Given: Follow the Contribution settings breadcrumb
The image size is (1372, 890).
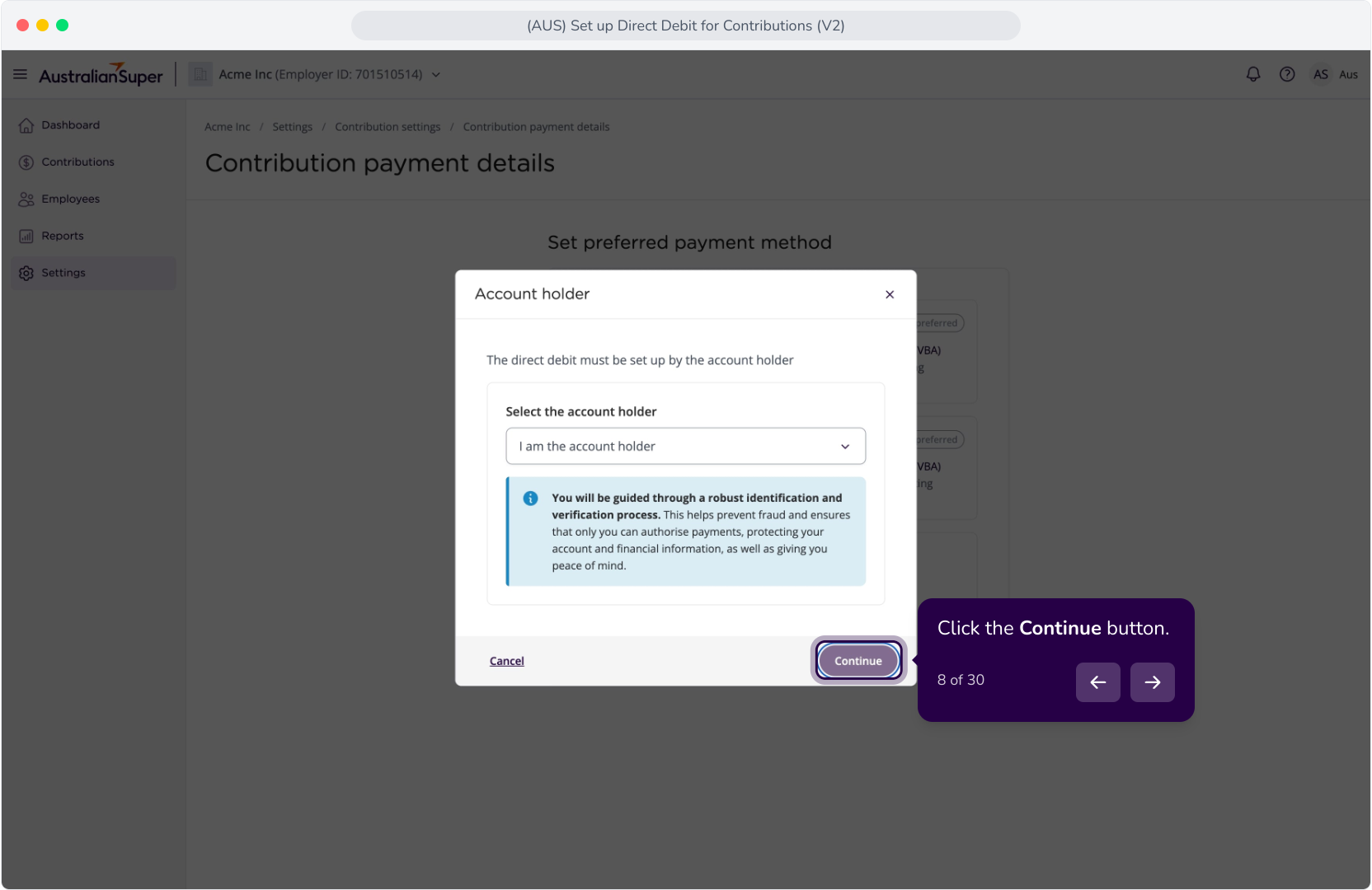Looking at the screenshot, I should [x=388, y=127].
